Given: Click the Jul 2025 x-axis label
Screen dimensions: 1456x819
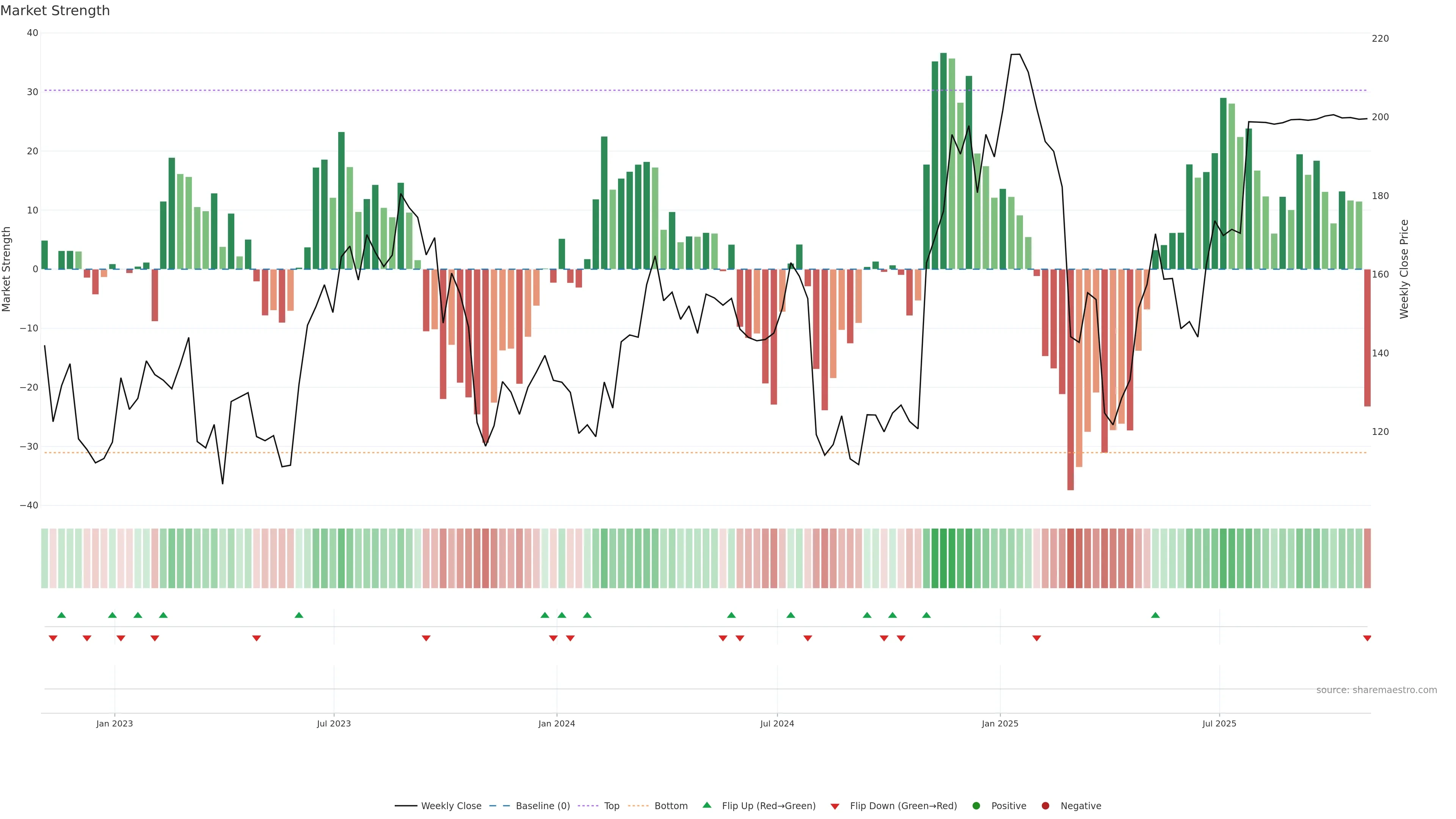Looking at the screenshot, I should pyautogui.click(x=1219, y=723).
